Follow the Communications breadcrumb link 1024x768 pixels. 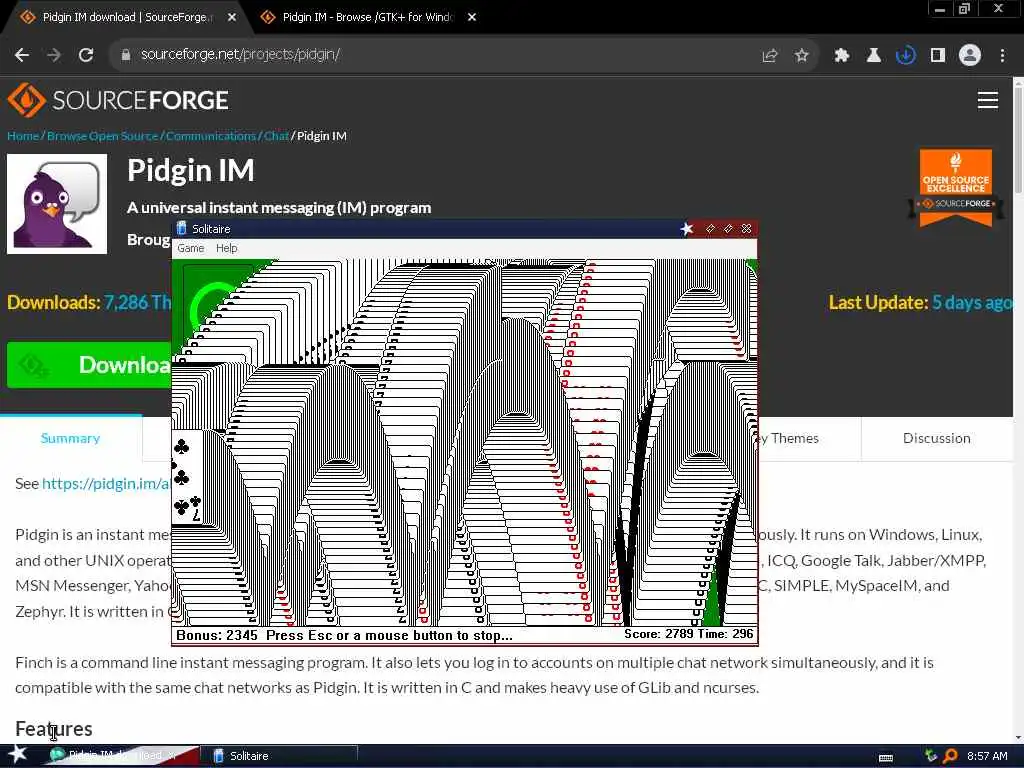(211, 136)
